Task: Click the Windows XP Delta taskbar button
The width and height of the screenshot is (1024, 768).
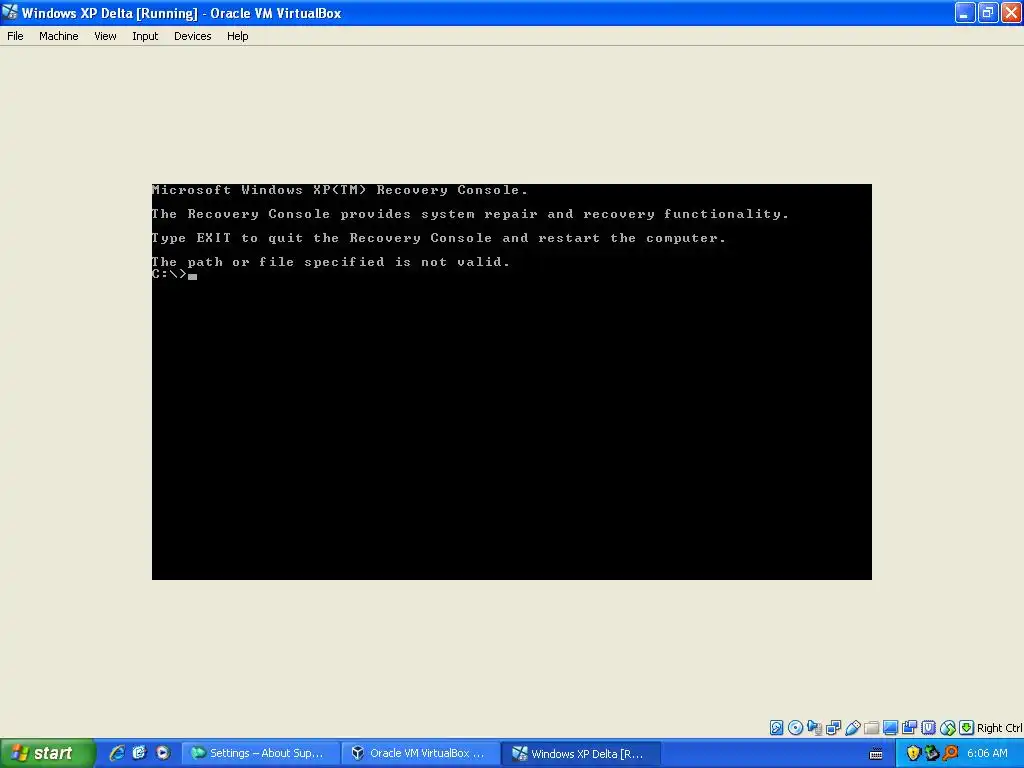Action: (582, 753)
